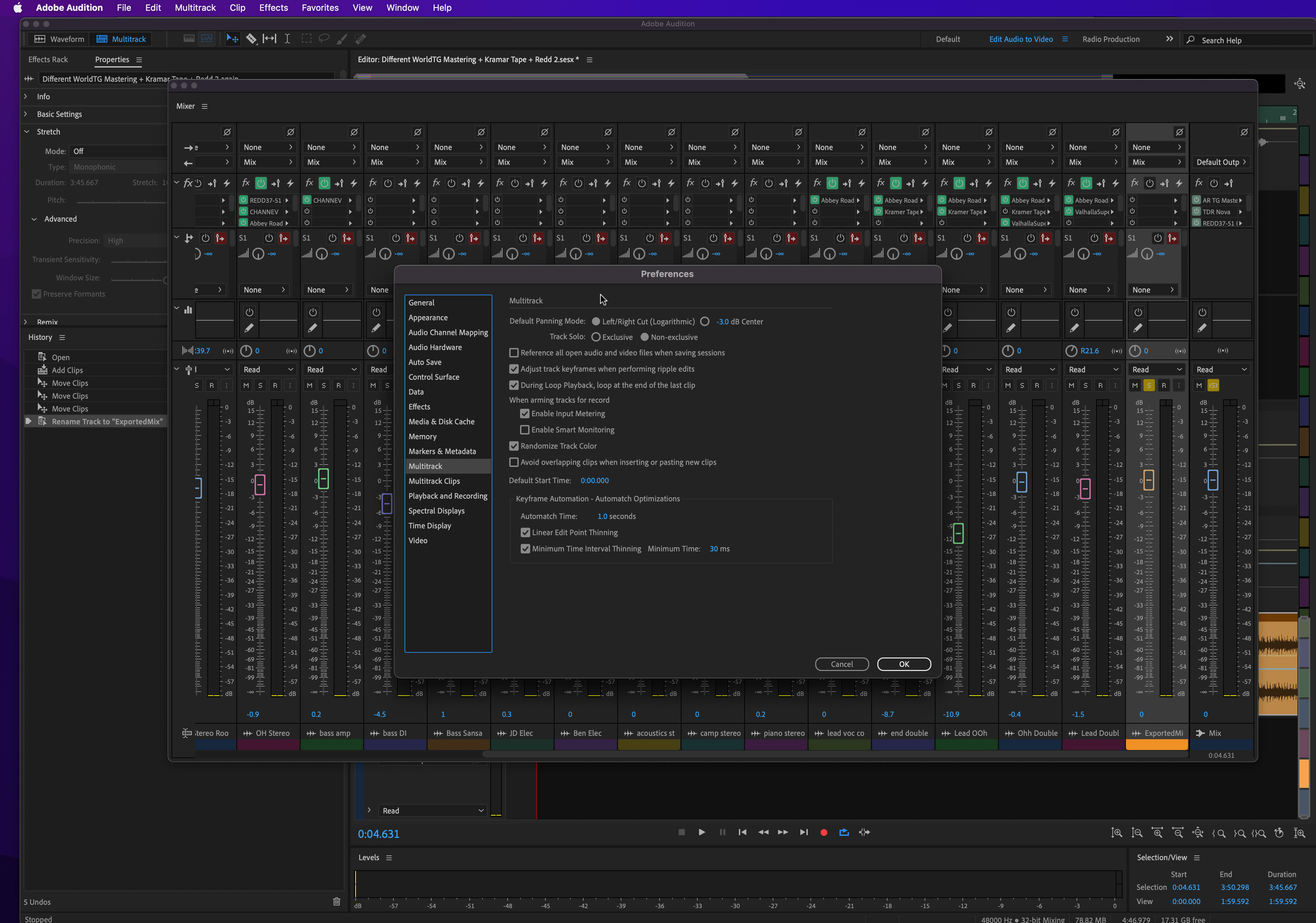
Task: Expand the Remix section in Properties
Action: [26, 322]
